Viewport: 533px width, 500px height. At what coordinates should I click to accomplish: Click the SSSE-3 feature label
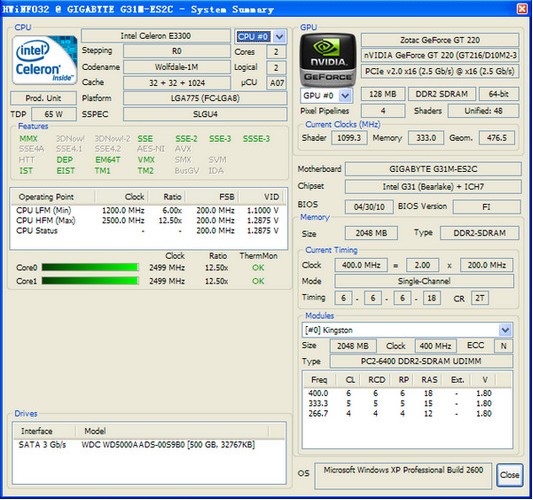256,139
